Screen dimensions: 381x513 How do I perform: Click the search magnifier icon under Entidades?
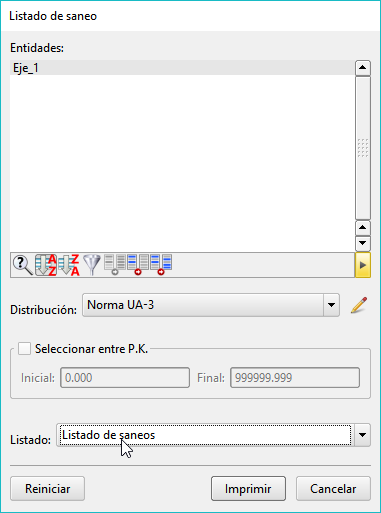(22, 265)
